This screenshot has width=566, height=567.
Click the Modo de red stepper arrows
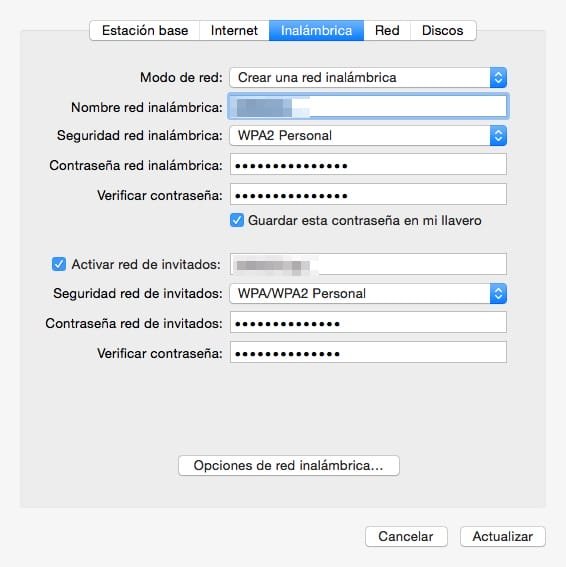[x=498, y=77]
